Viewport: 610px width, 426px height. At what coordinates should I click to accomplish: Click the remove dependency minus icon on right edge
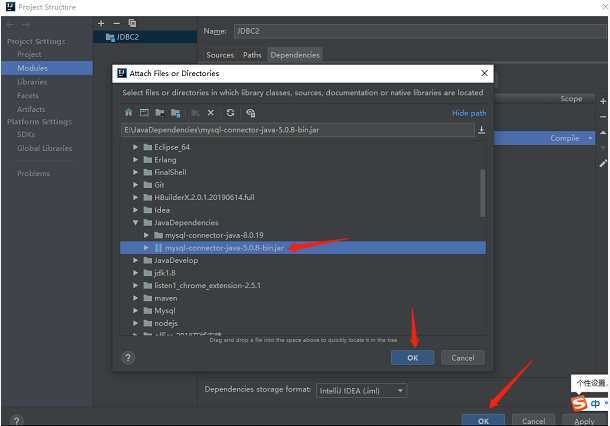(603, 117)
